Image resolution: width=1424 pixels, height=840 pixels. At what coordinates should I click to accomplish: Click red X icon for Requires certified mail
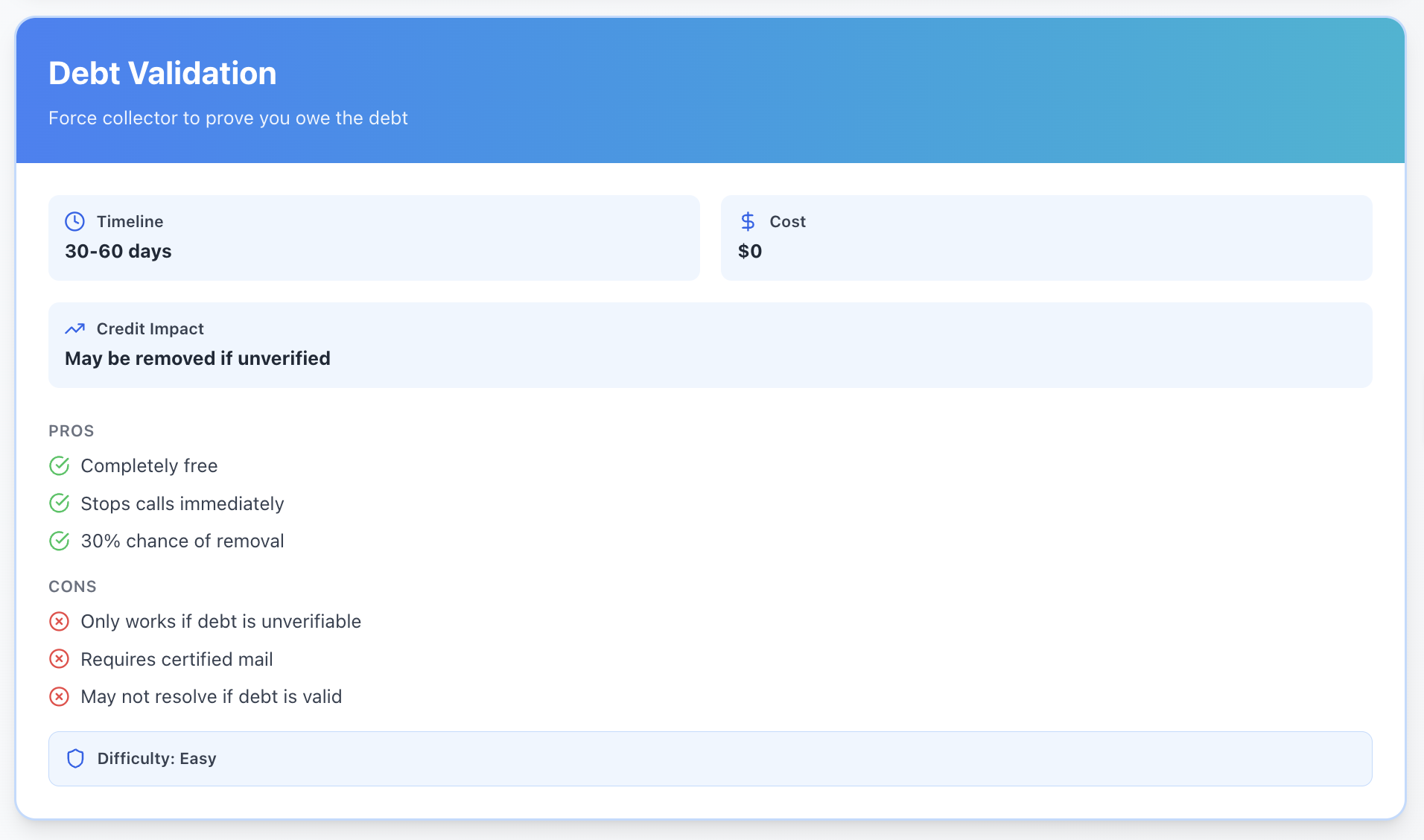tap(59, 659)
